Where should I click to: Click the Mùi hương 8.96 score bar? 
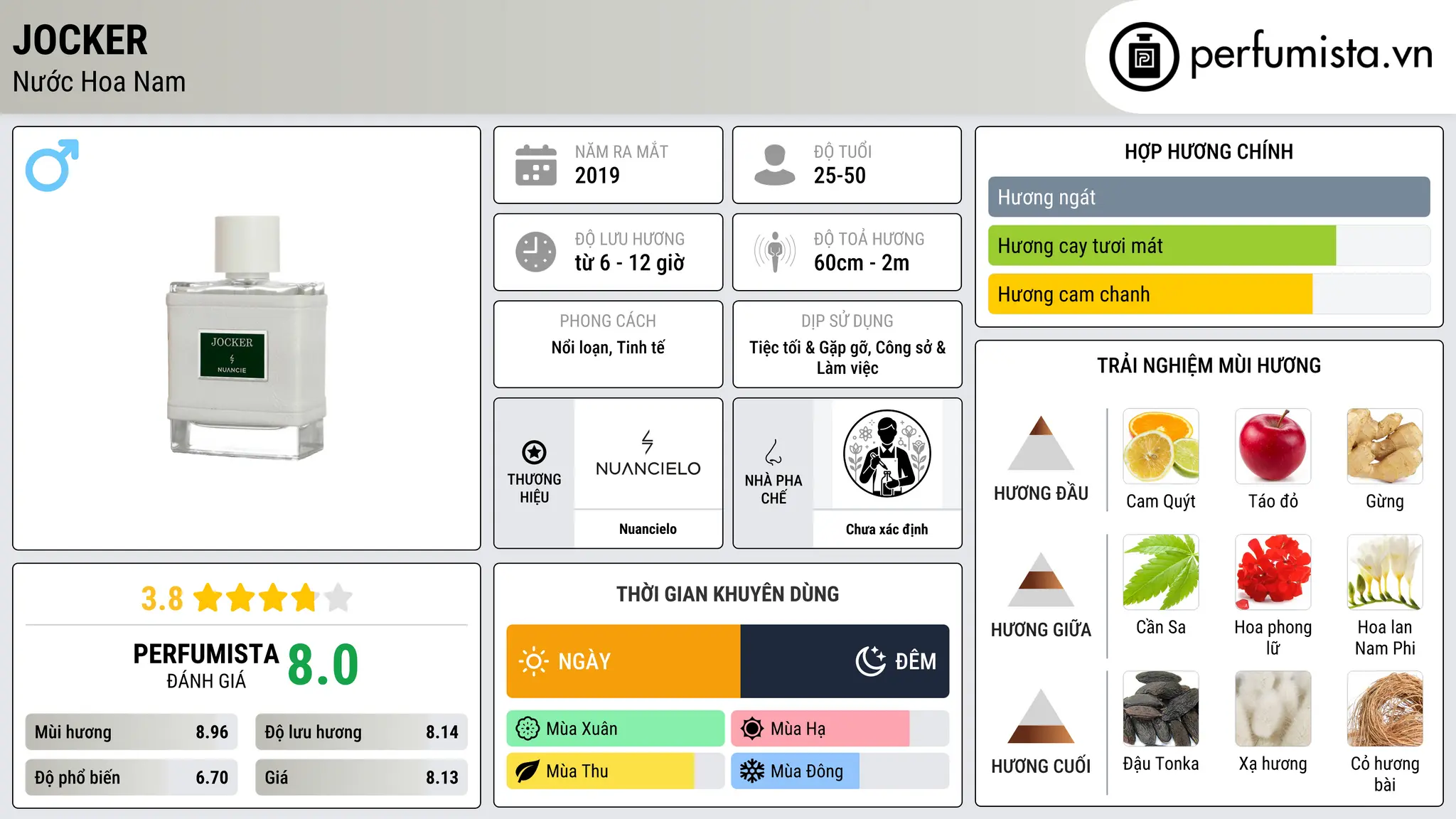(132, 732)
